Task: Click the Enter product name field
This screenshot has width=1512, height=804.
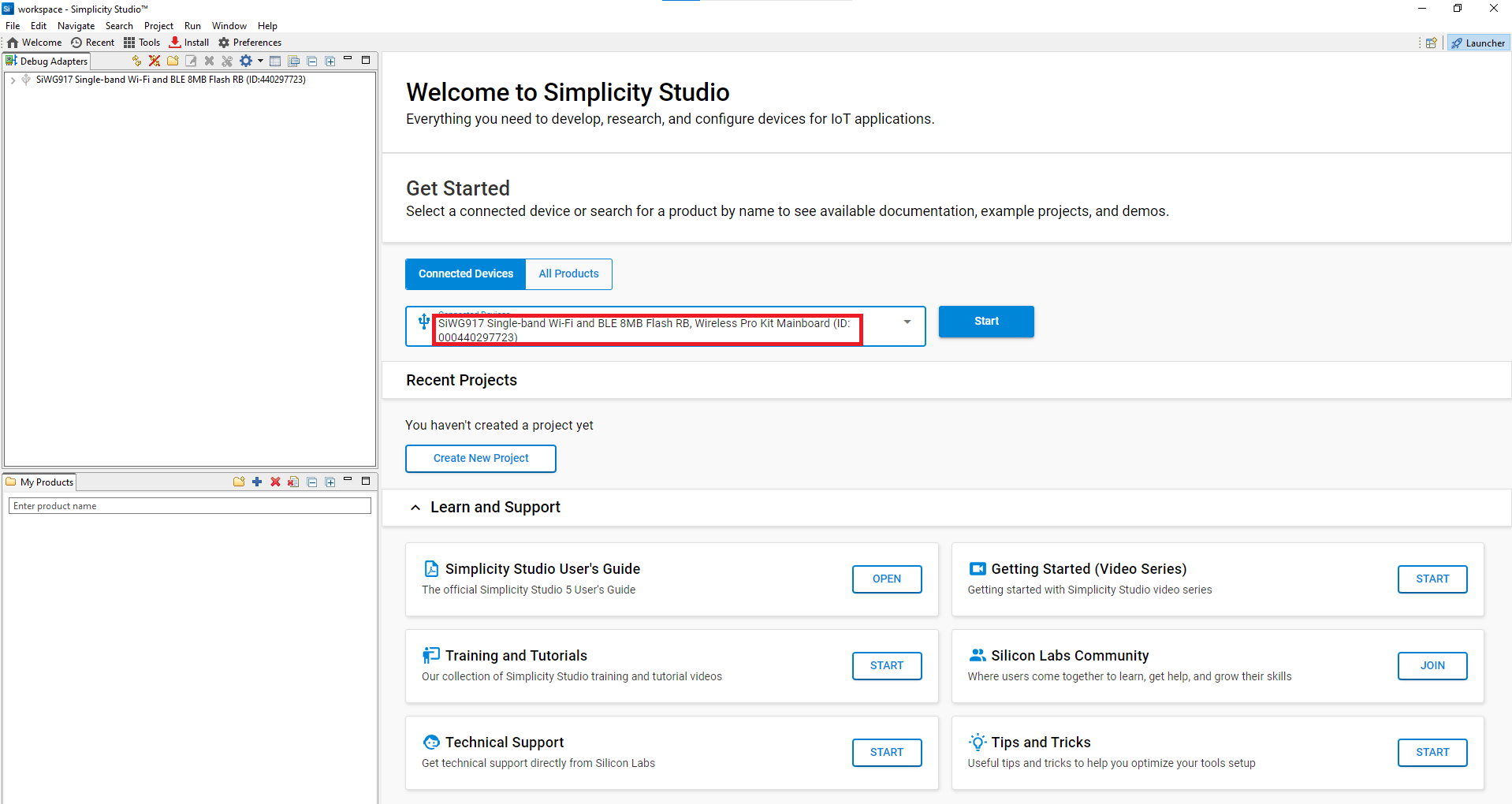Action: (x=189, y=506)
